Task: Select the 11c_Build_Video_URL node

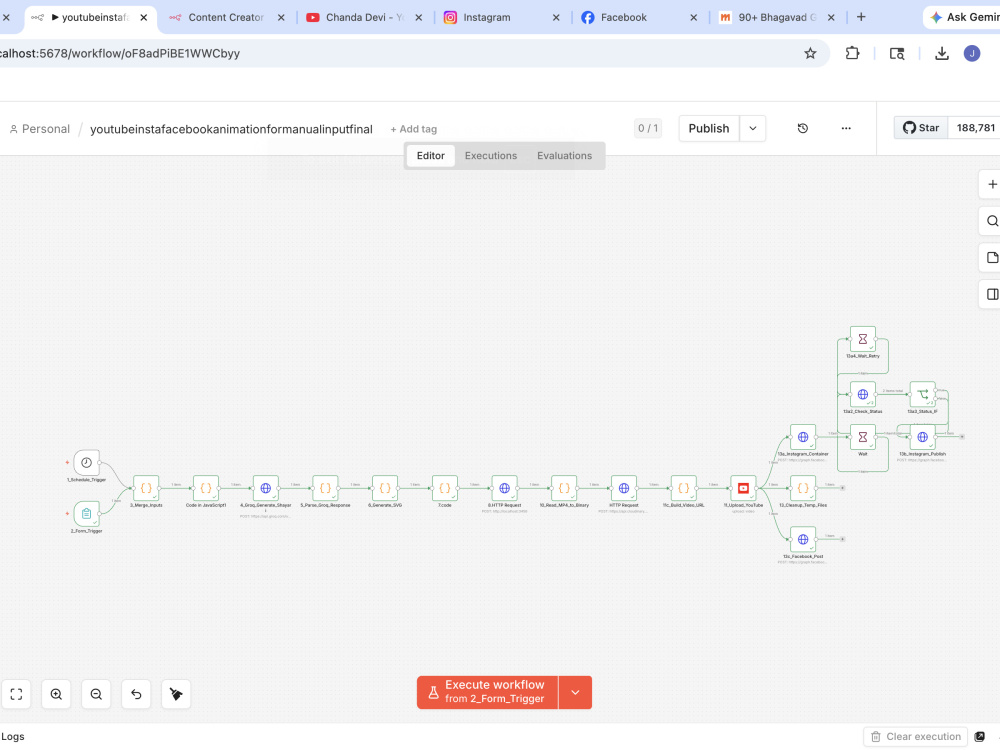Action: pos(683,488)
